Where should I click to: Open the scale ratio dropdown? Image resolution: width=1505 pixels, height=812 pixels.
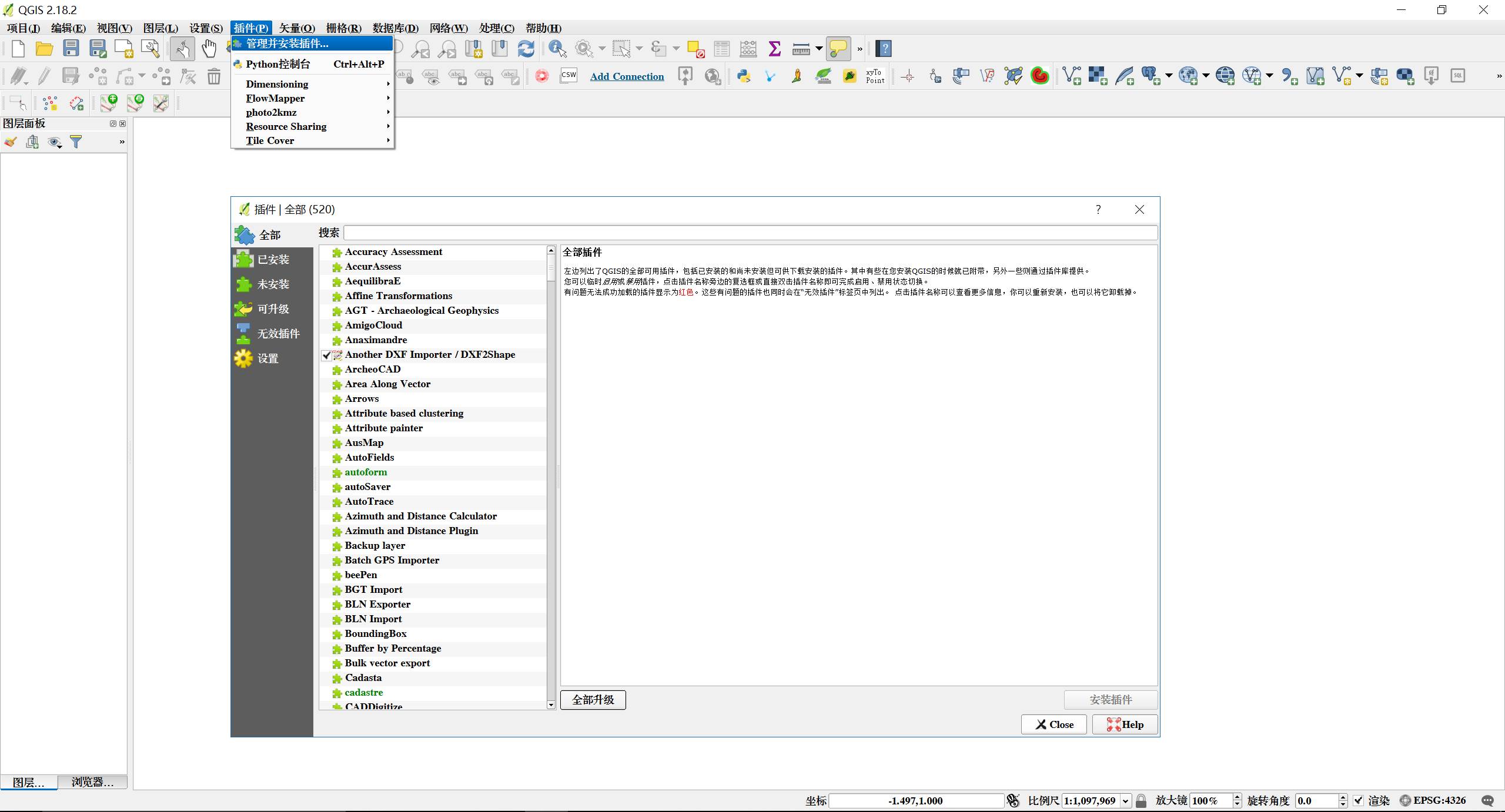coord(1125,800)
